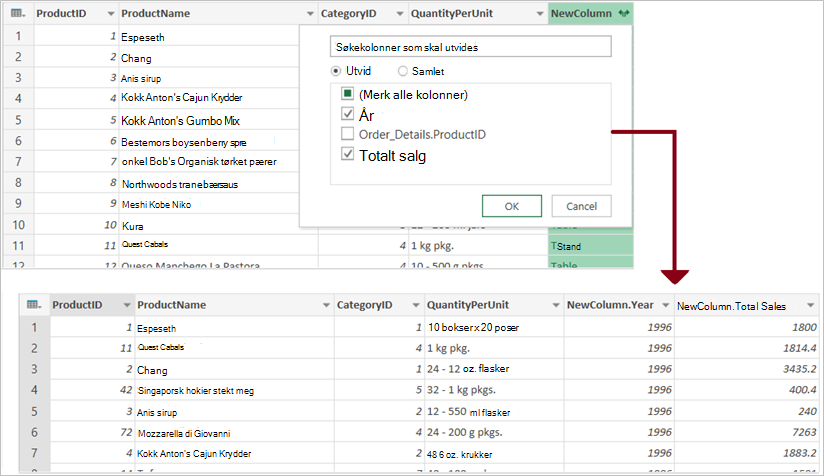
Task: Click the Søkekolonner som skal utvides search field
Action: pyautogui.click(x=470, y=47)
